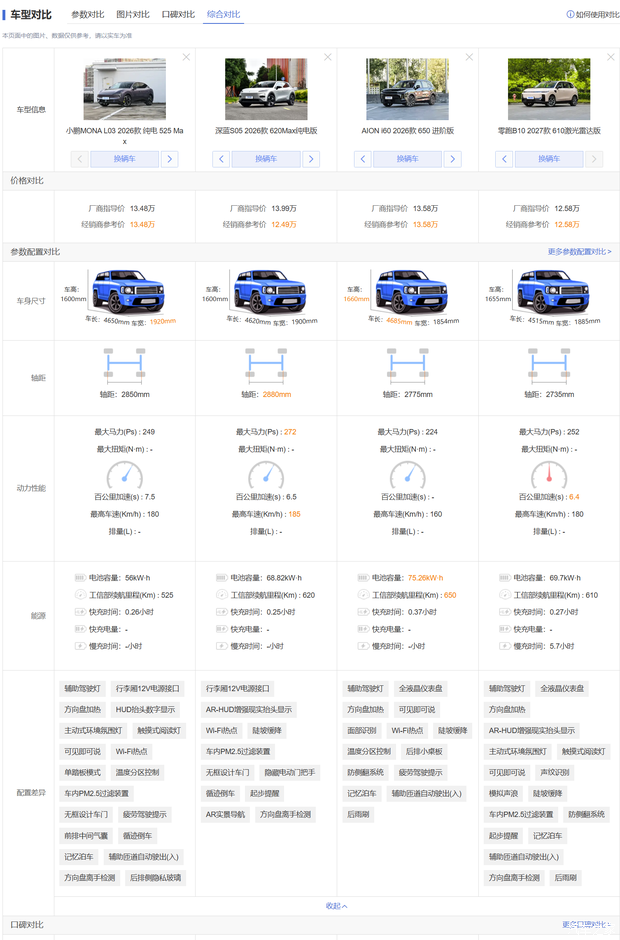
Task: Click the 隐藏电动门把手 tag
Action: click(x=290, y=773)
